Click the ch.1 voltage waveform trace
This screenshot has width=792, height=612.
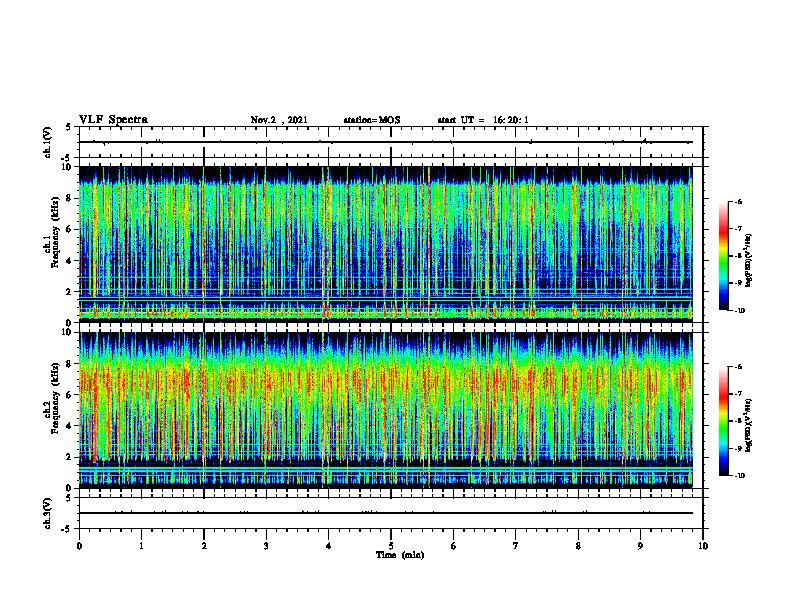(x=385, y=142)
